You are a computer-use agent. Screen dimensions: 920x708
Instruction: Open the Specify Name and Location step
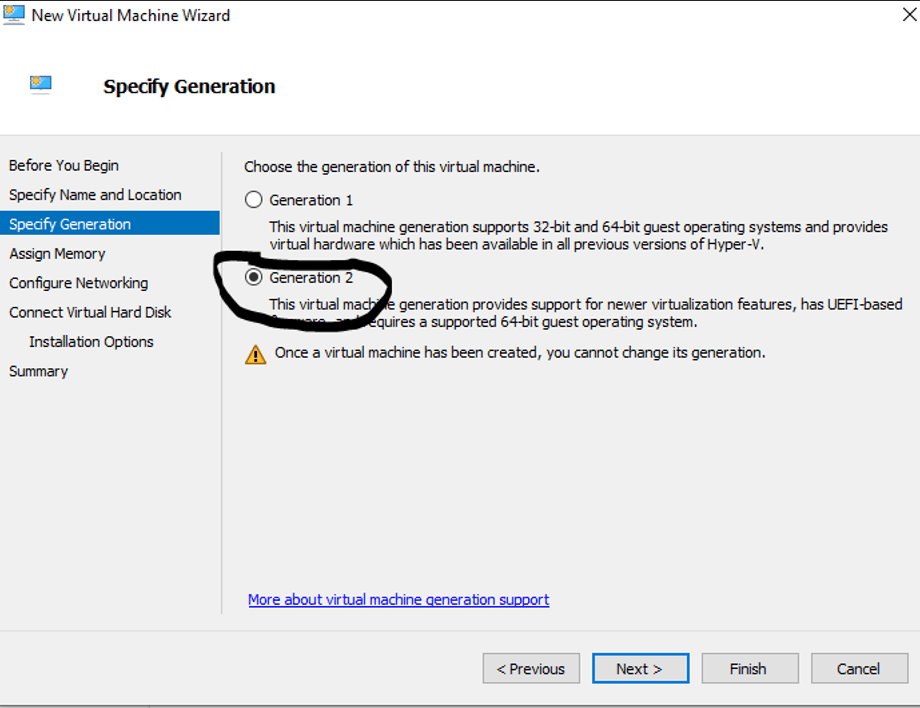coord(95,195)
